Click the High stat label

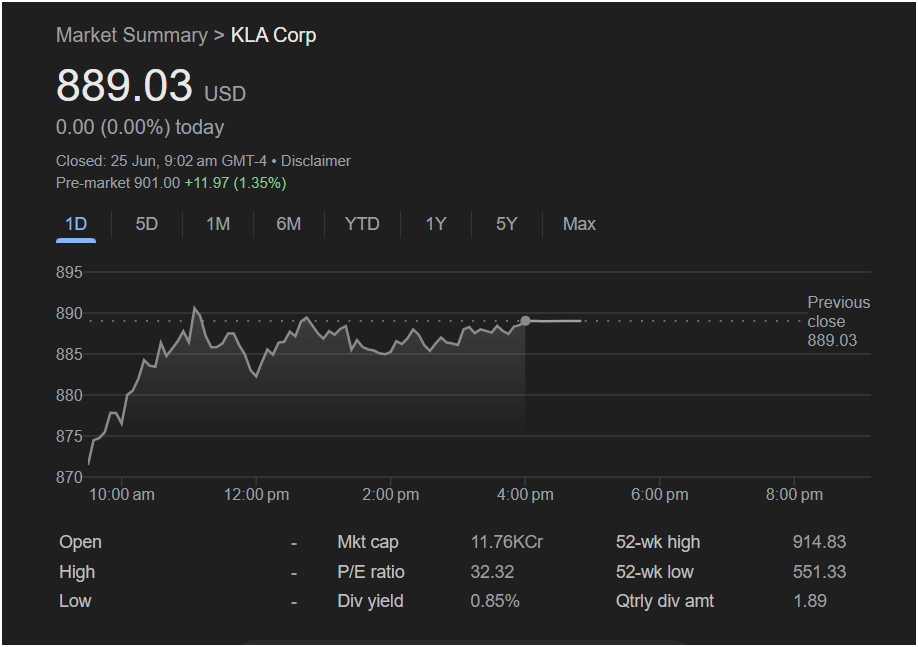pyautogui.click(x=77, y=572)
